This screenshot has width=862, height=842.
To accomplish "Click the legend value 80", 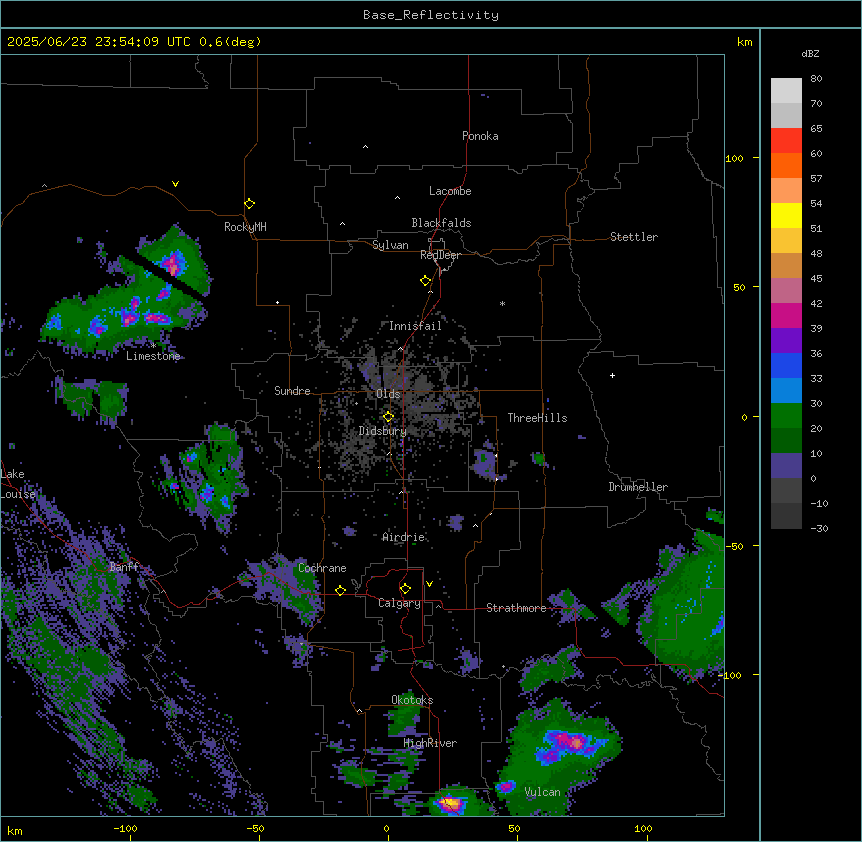I will coord(816,79).
